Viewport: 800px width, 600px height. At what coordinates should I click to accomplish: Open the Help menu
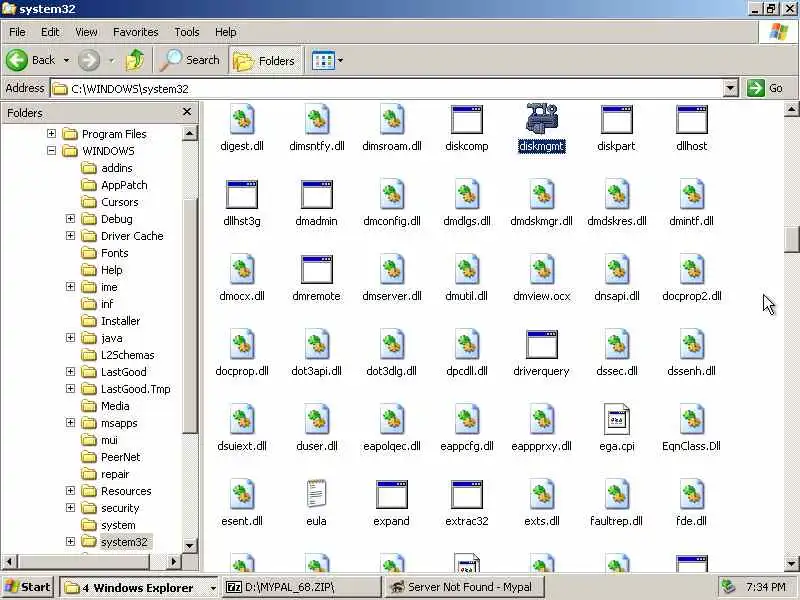(226, 32)
